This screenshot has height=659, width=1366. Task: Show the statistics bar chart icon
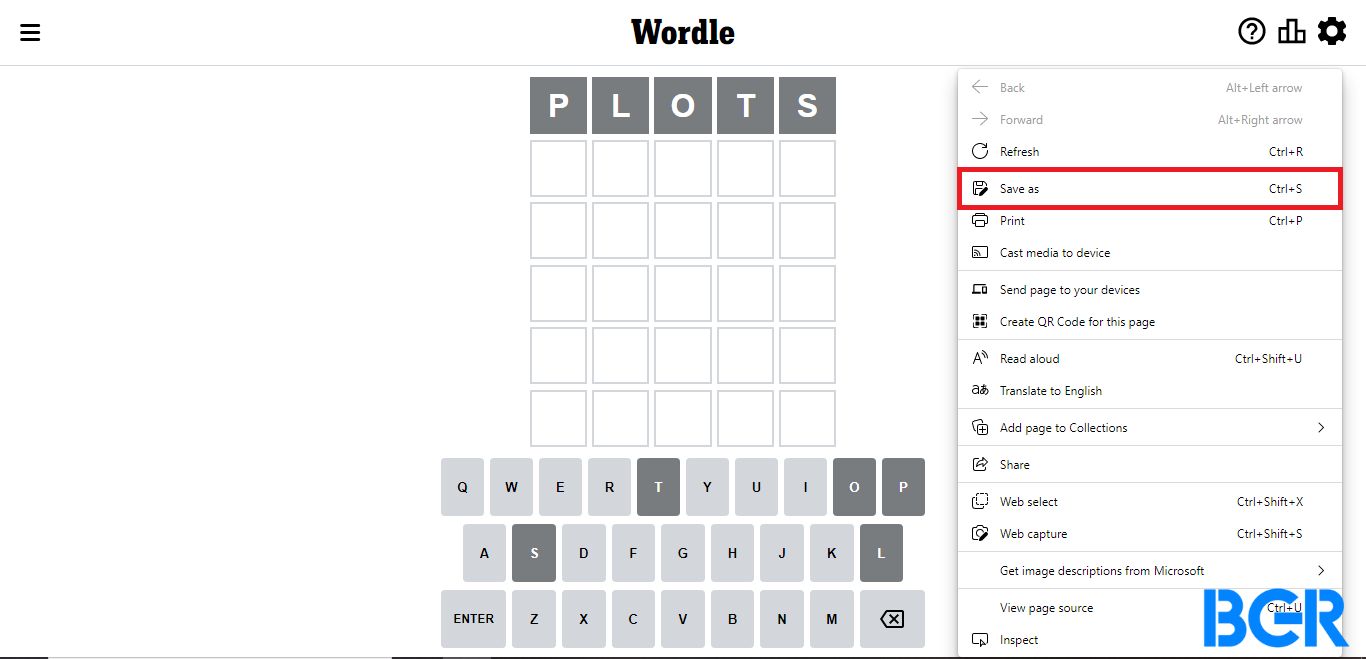point(1291,32)
